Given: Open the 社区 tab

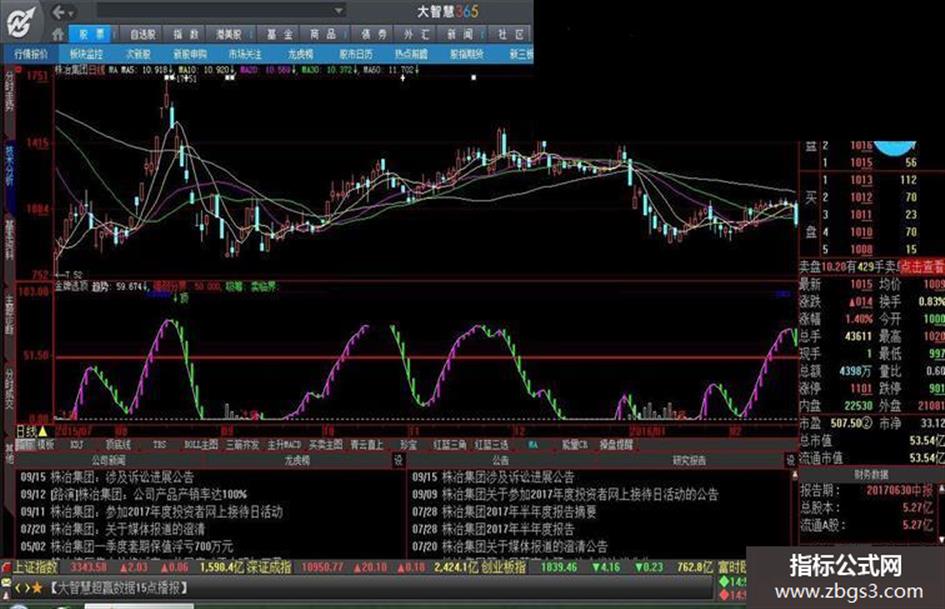Looking at the screenshot, I should click(x=511, y=34).
